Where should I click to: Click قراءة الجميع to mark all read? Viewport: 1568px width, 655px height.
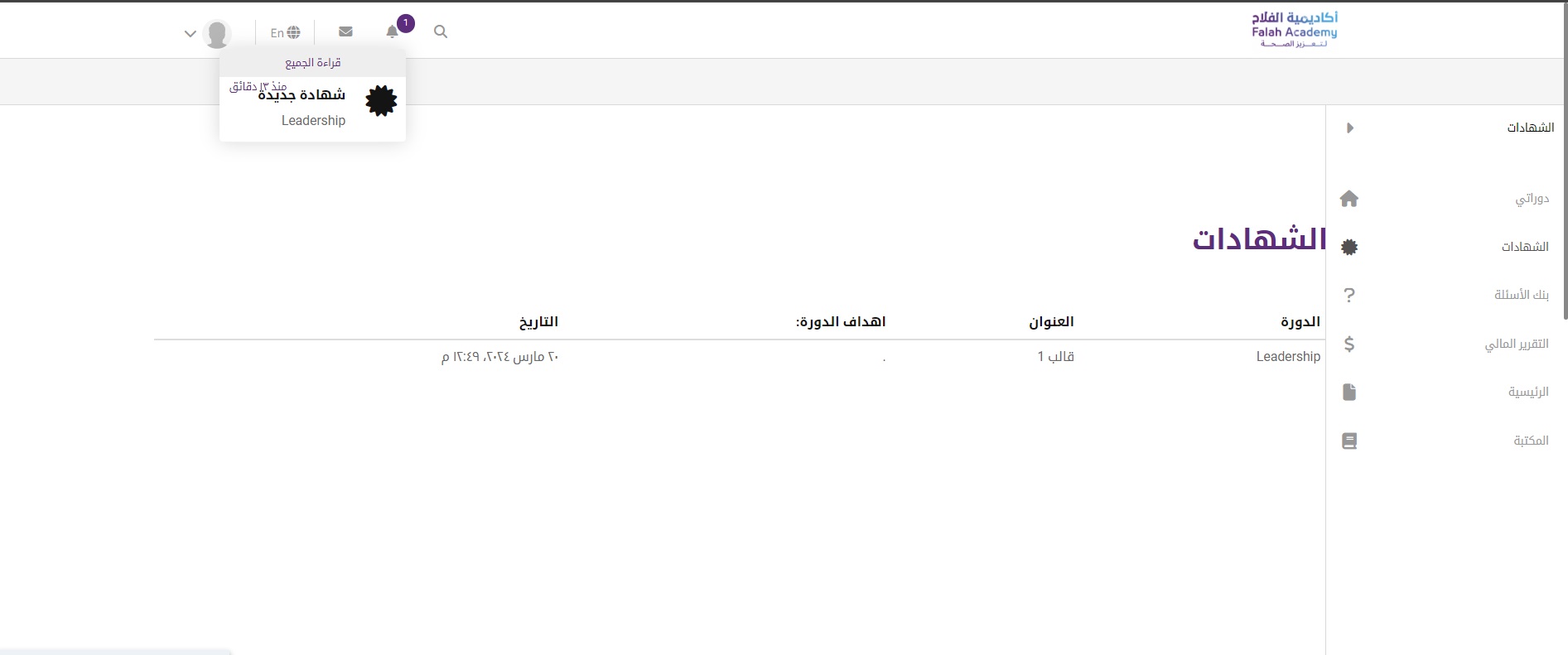click(313, 63)
